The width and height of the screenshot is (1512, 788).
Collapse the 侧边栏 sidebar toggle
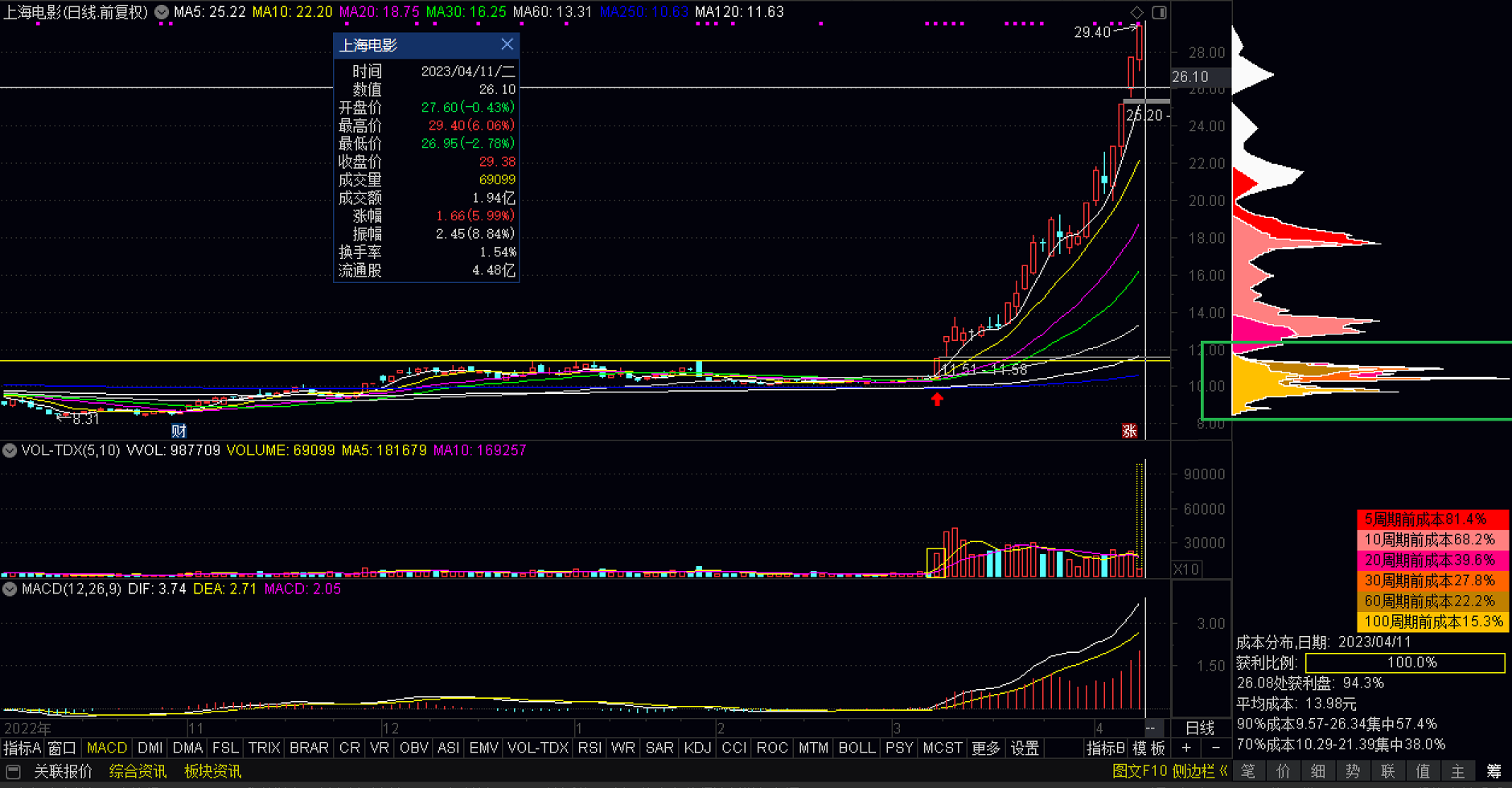tap(1200, 771)
